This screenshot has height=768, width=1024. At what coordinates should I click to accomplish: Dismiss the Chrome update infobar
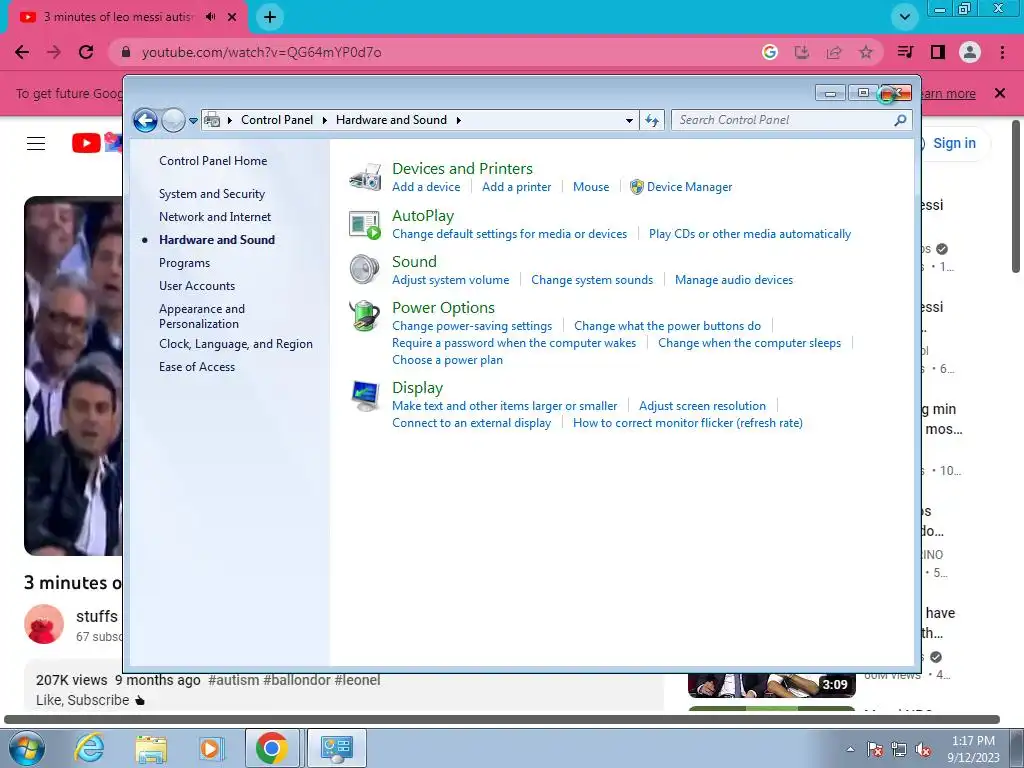click(1000, 93)
